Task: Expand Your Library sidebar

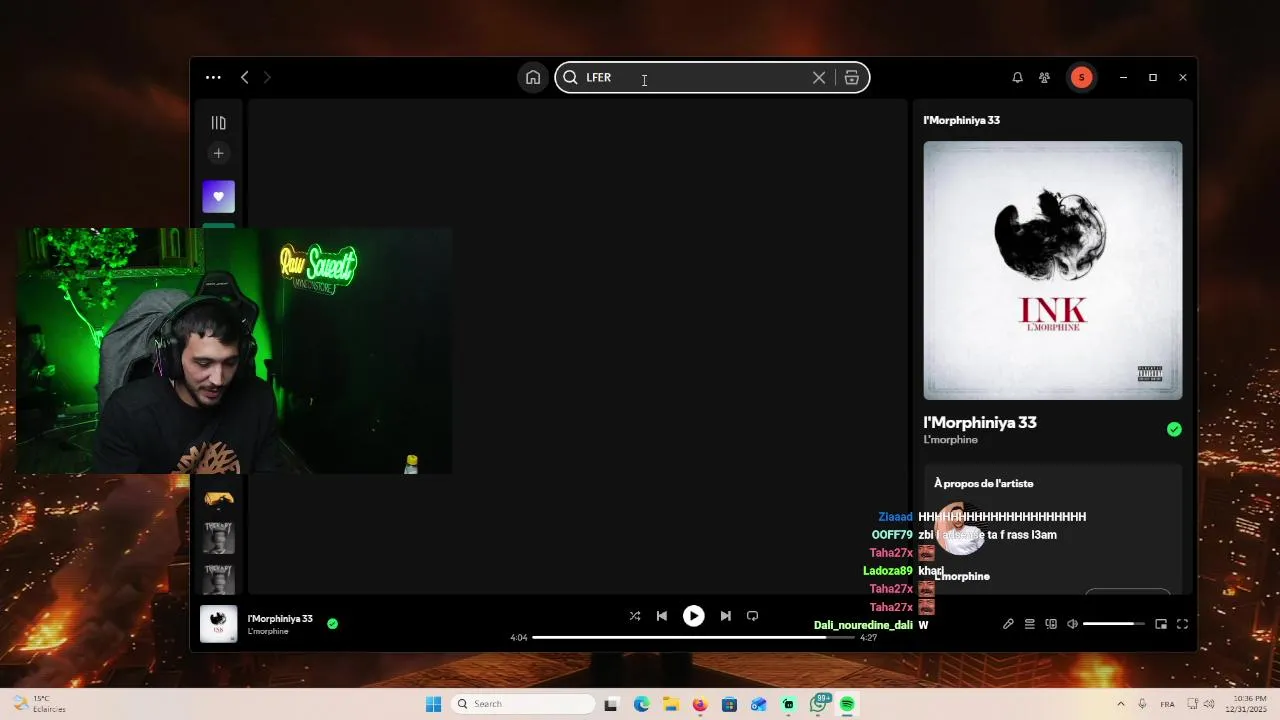Action: (218, 123)
